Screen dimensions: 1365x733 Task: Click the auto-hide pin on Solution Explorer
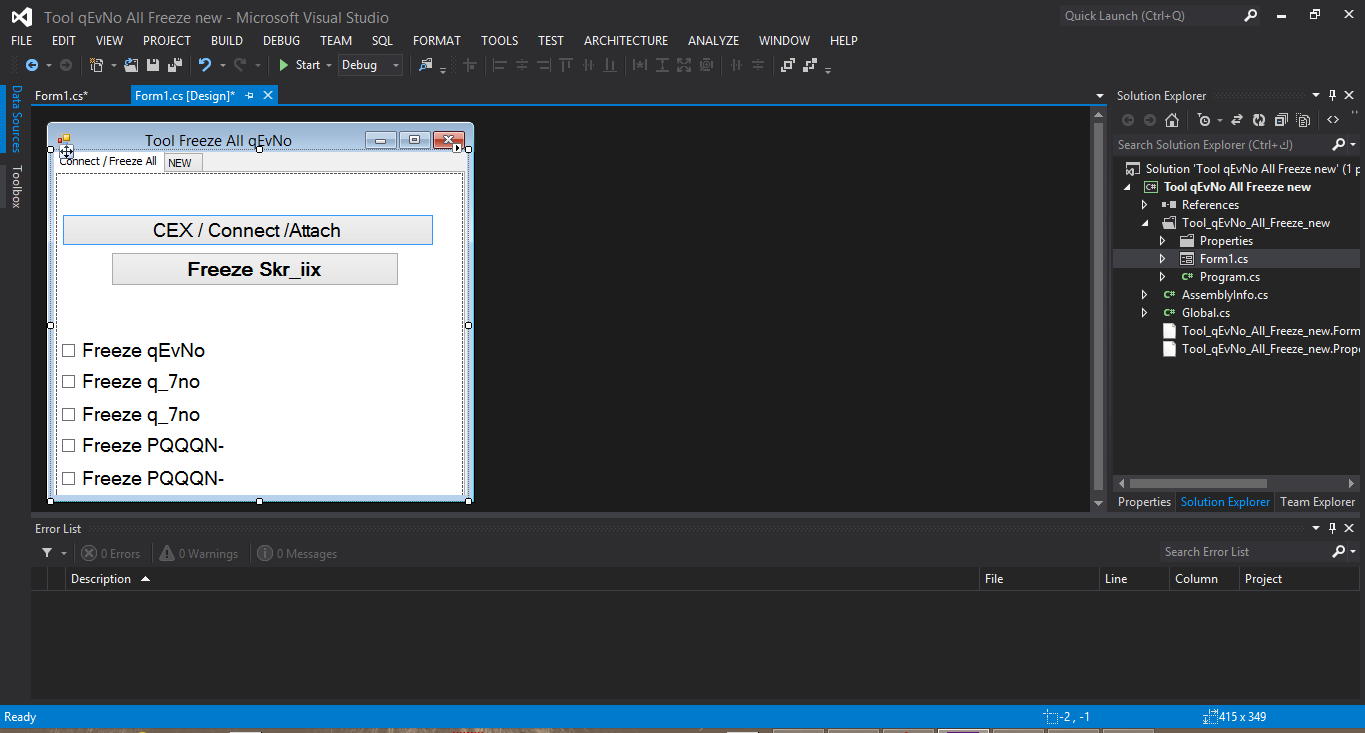click(x=1333, y=96)
